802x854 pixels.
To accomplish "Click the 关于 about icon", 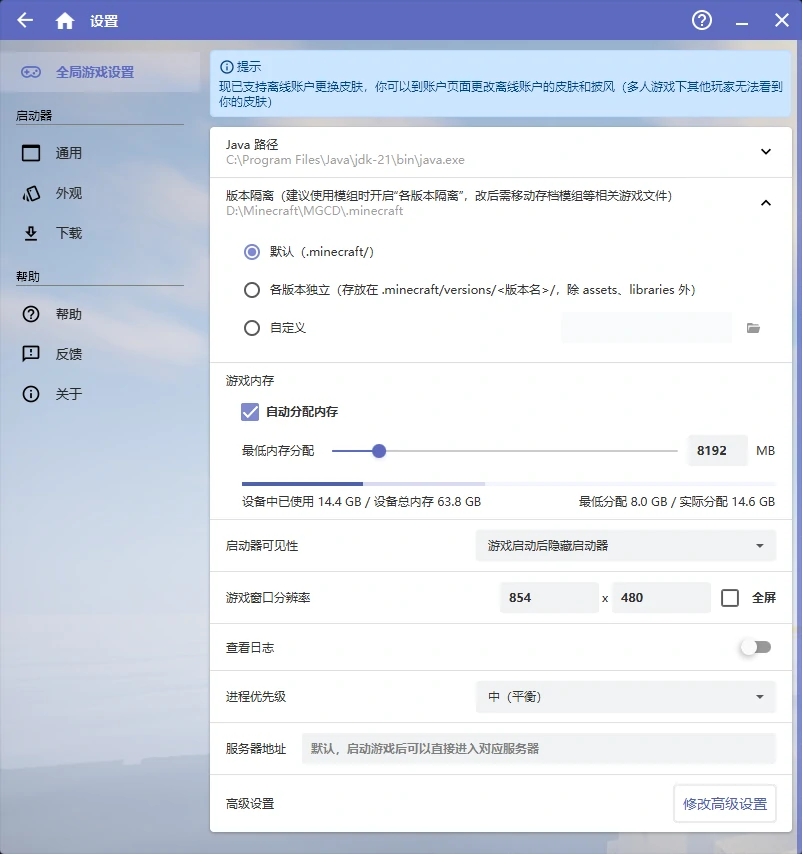I will pyautogui.click(x=30, y=393).
